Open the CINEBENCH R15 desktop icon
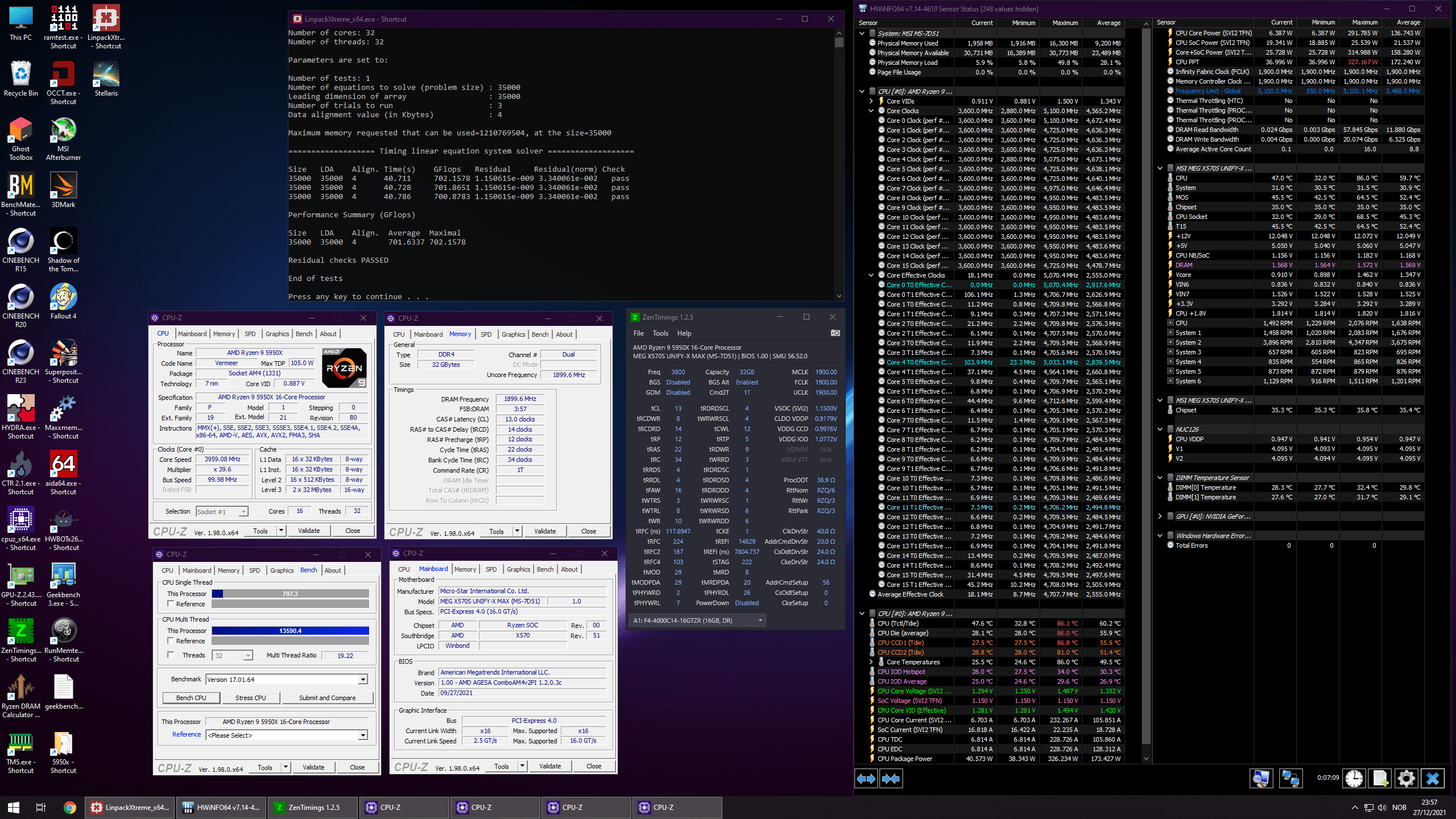 click(x=21, y=250)
